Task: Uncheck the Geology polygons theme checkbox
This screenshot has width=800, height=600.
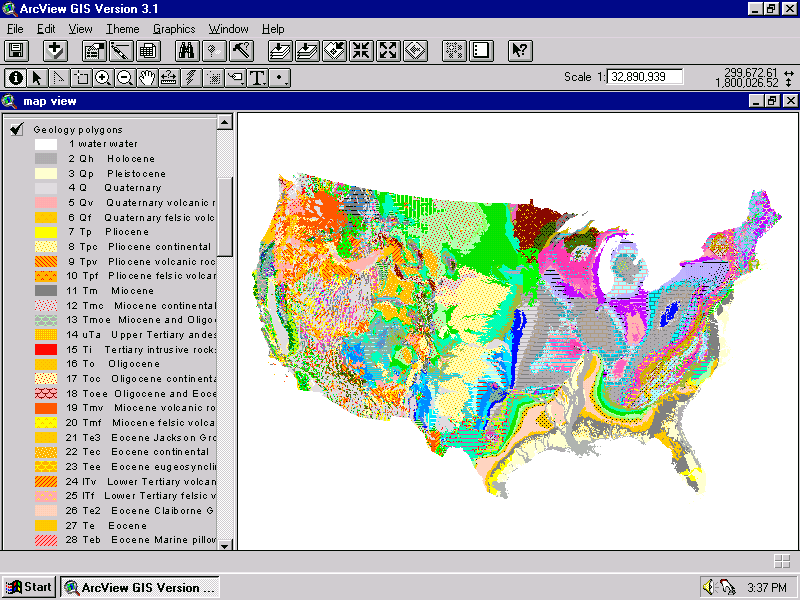Action: 17,129
